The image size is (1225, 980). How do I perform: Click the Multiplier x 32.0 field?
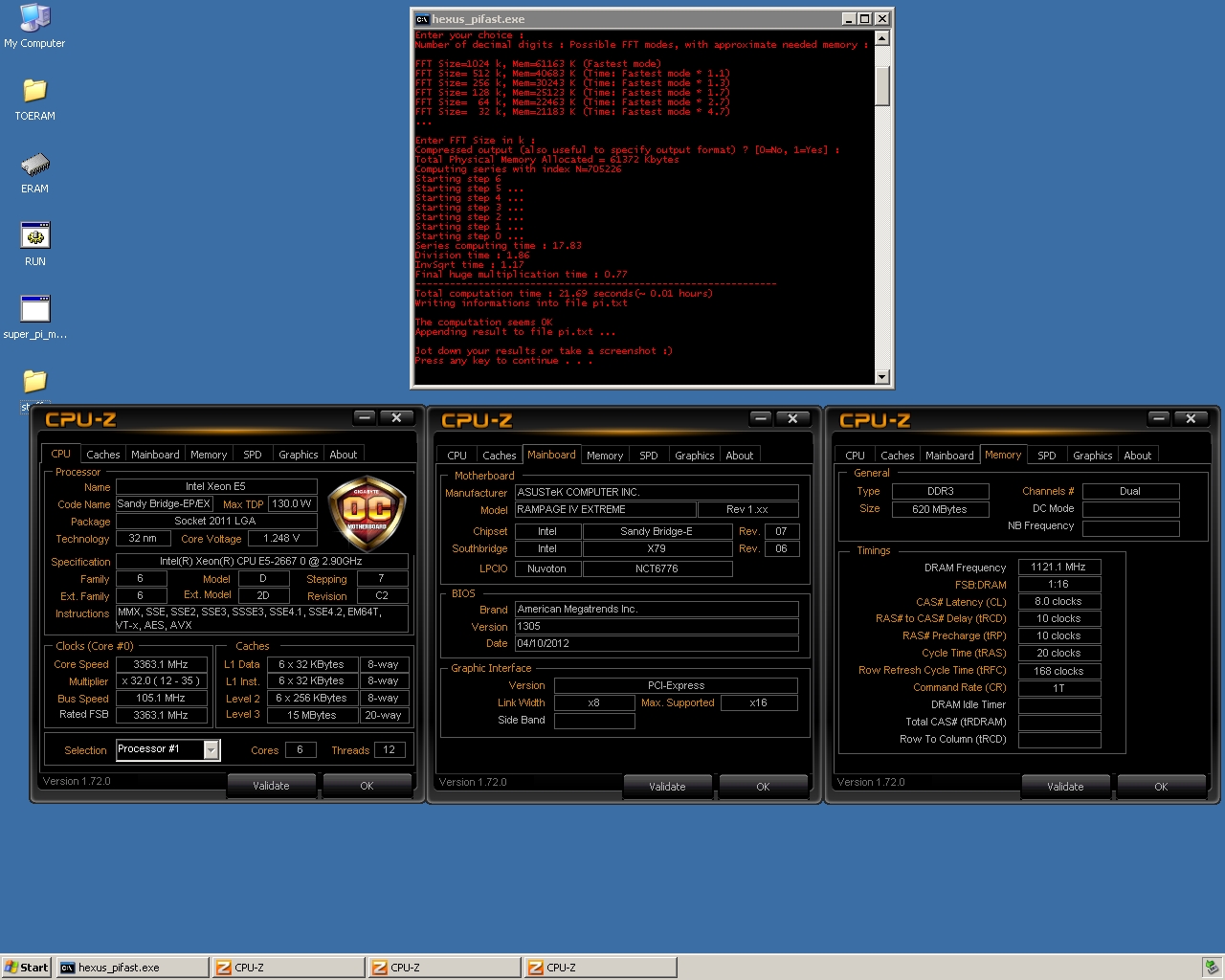click(161, 681)
